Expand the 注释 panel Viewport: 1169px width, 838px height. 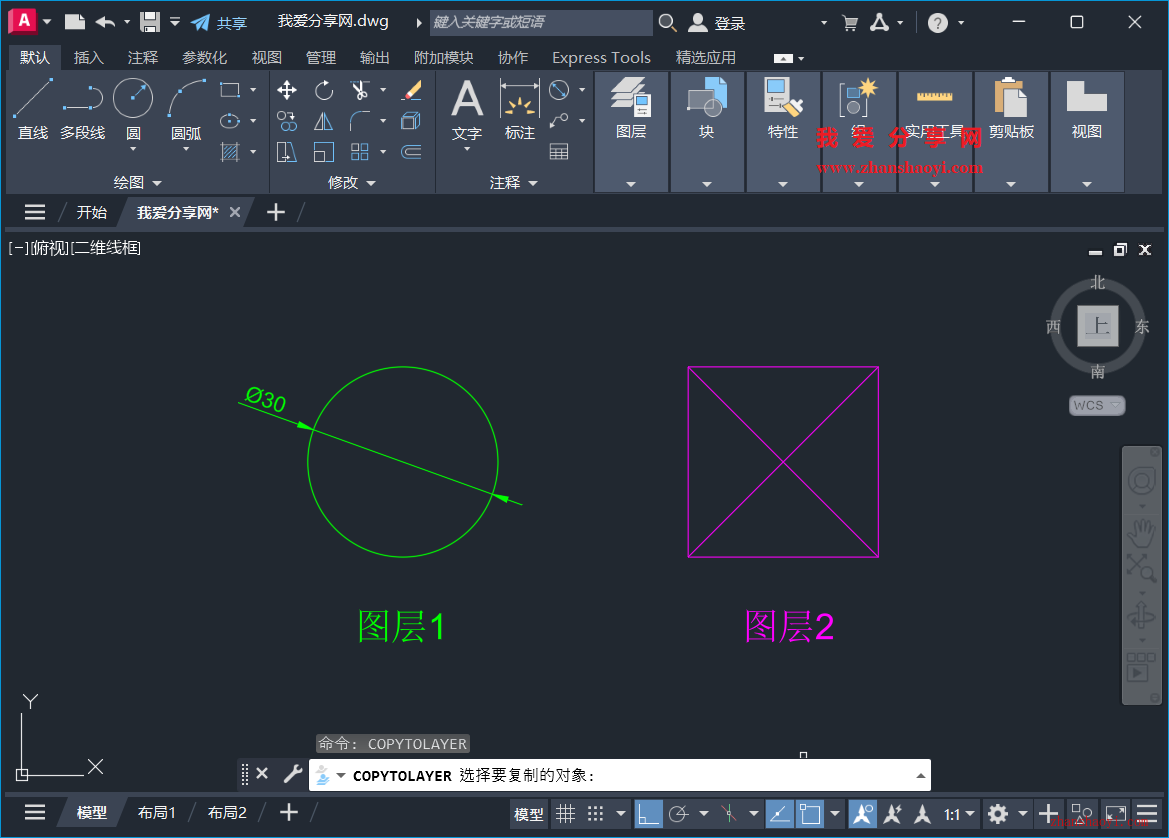click(514, 183)
